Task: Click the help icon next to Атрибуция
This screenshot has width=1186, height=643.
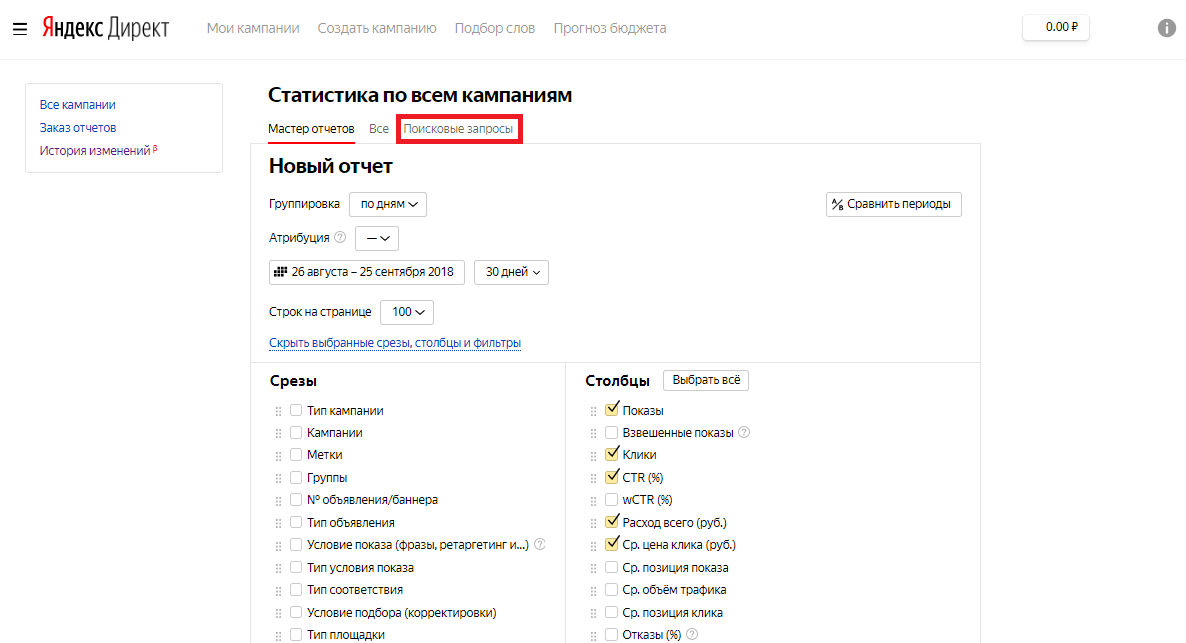Action: (x=340, y=238)
